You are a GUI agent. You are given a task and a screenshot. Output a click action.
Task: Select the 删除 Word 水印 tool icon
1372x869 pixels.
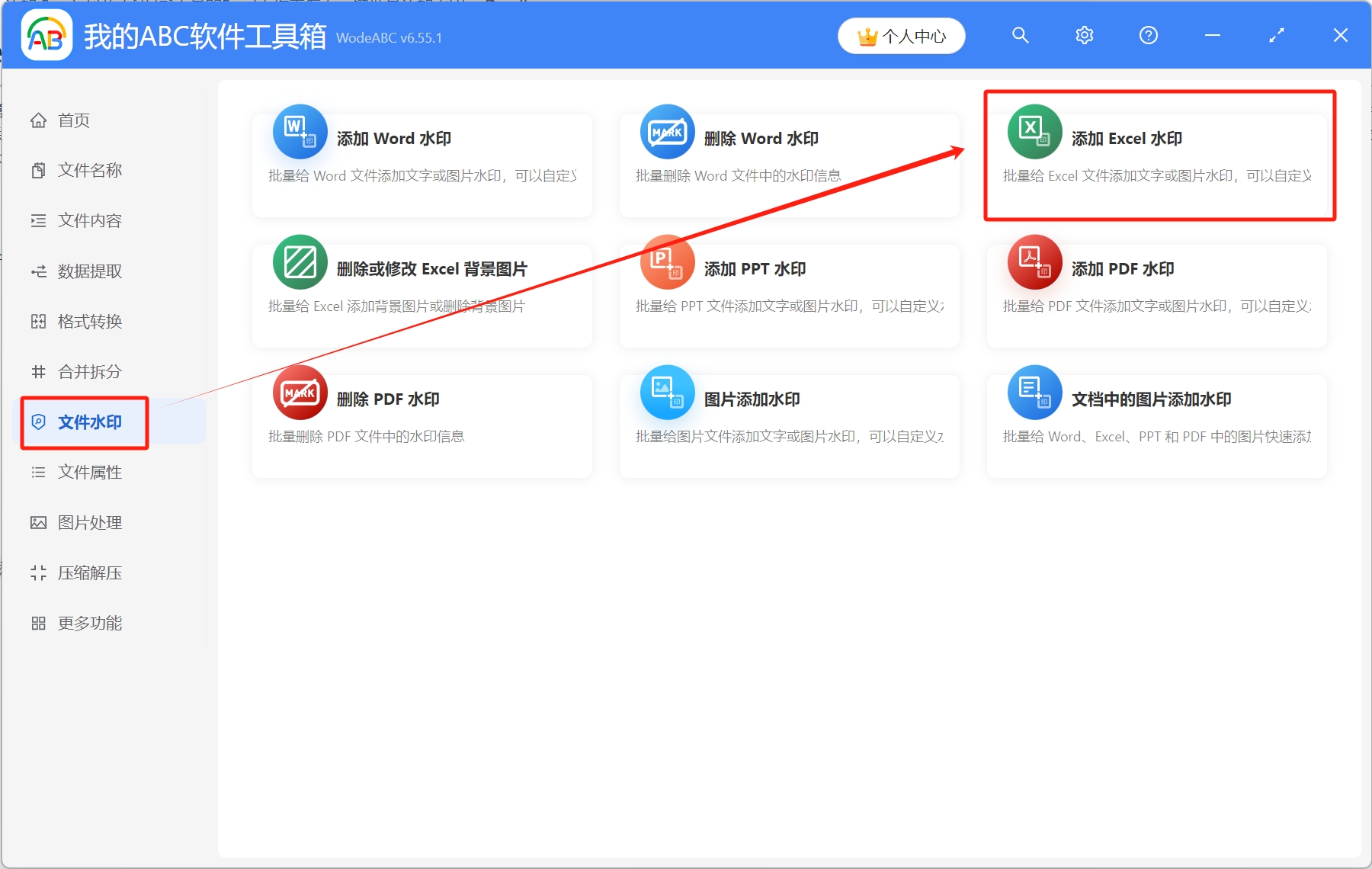coord(666,131)
